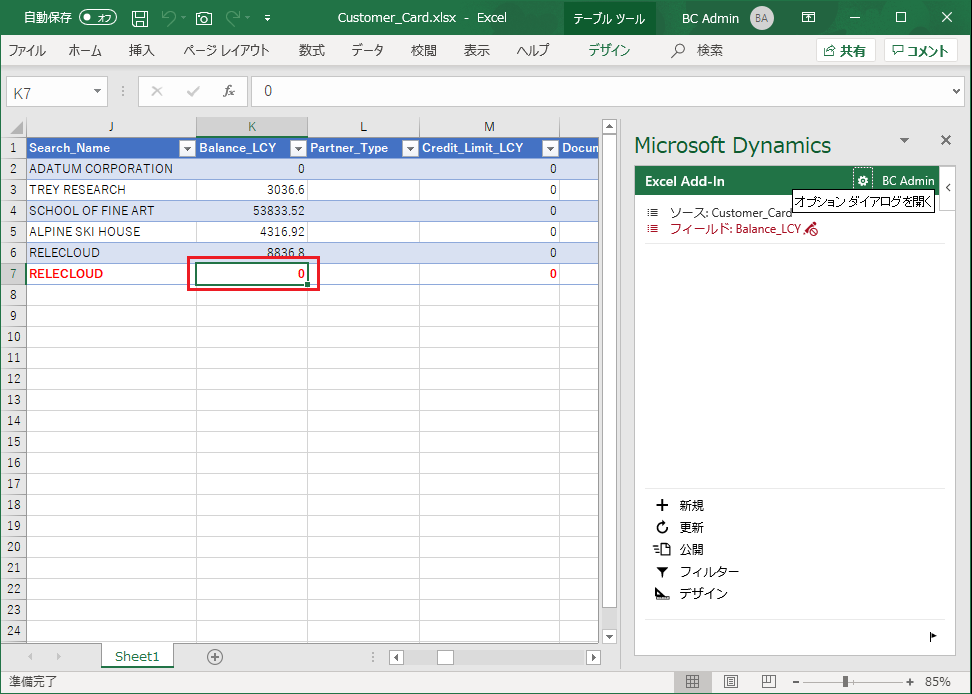Viewport: 972px width, 694px height.
Task: Open the 数式 ribbon tab
Action: point(311,50)
